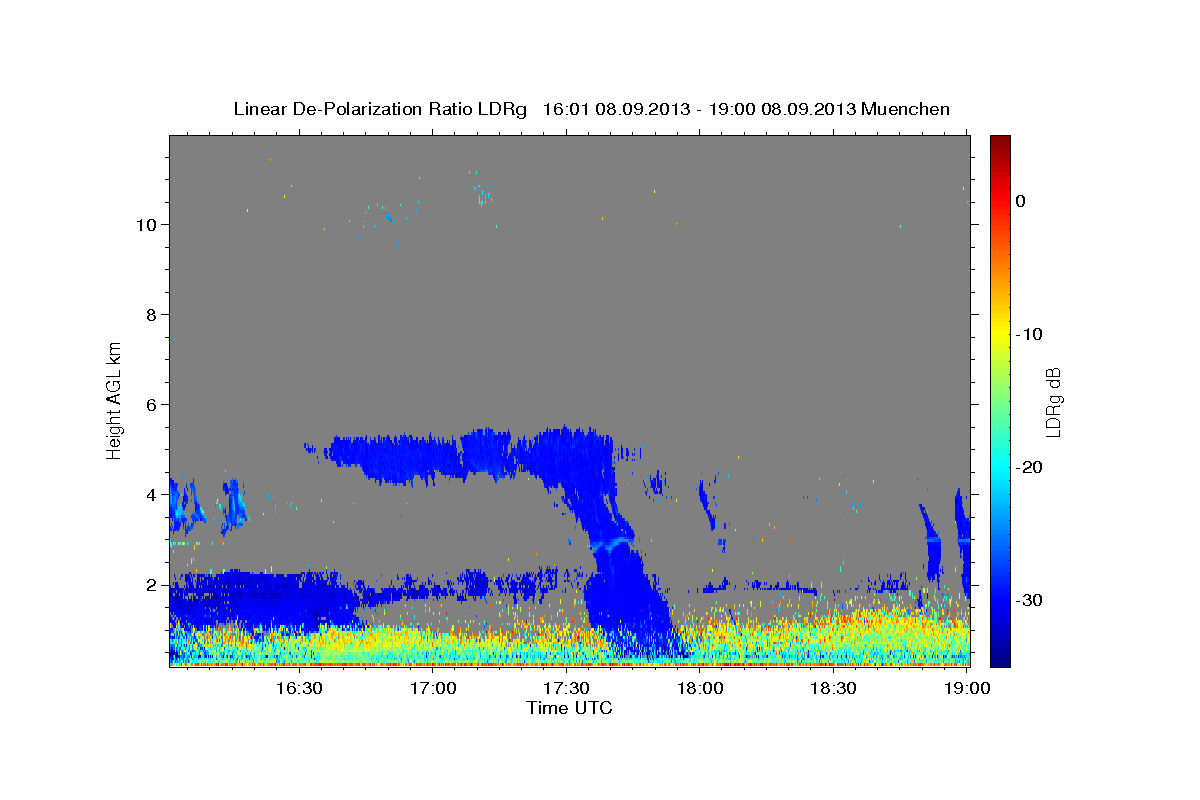Click the height label '8'
1200x800 pixels.
coord(151,314)
